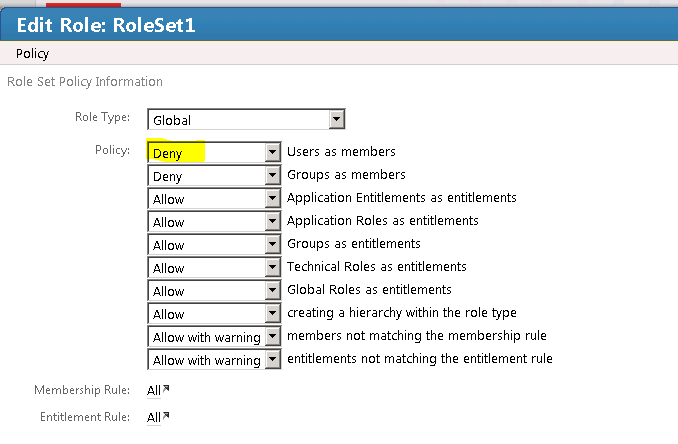The width and height of the screenshot is (678, 444).
Task: Expand the Groups as entitlements dropdown
Action: click(x=272, y=245)
